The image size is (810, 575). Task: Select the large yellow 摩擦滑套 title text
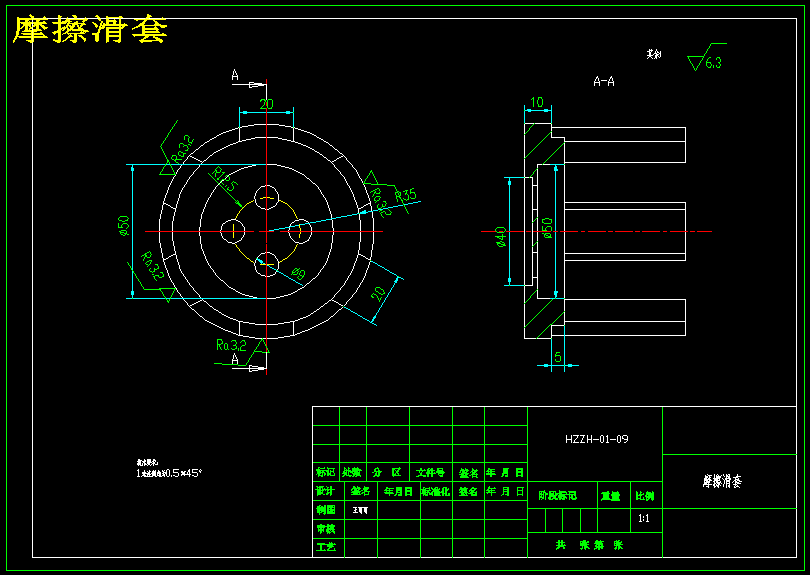90,30
